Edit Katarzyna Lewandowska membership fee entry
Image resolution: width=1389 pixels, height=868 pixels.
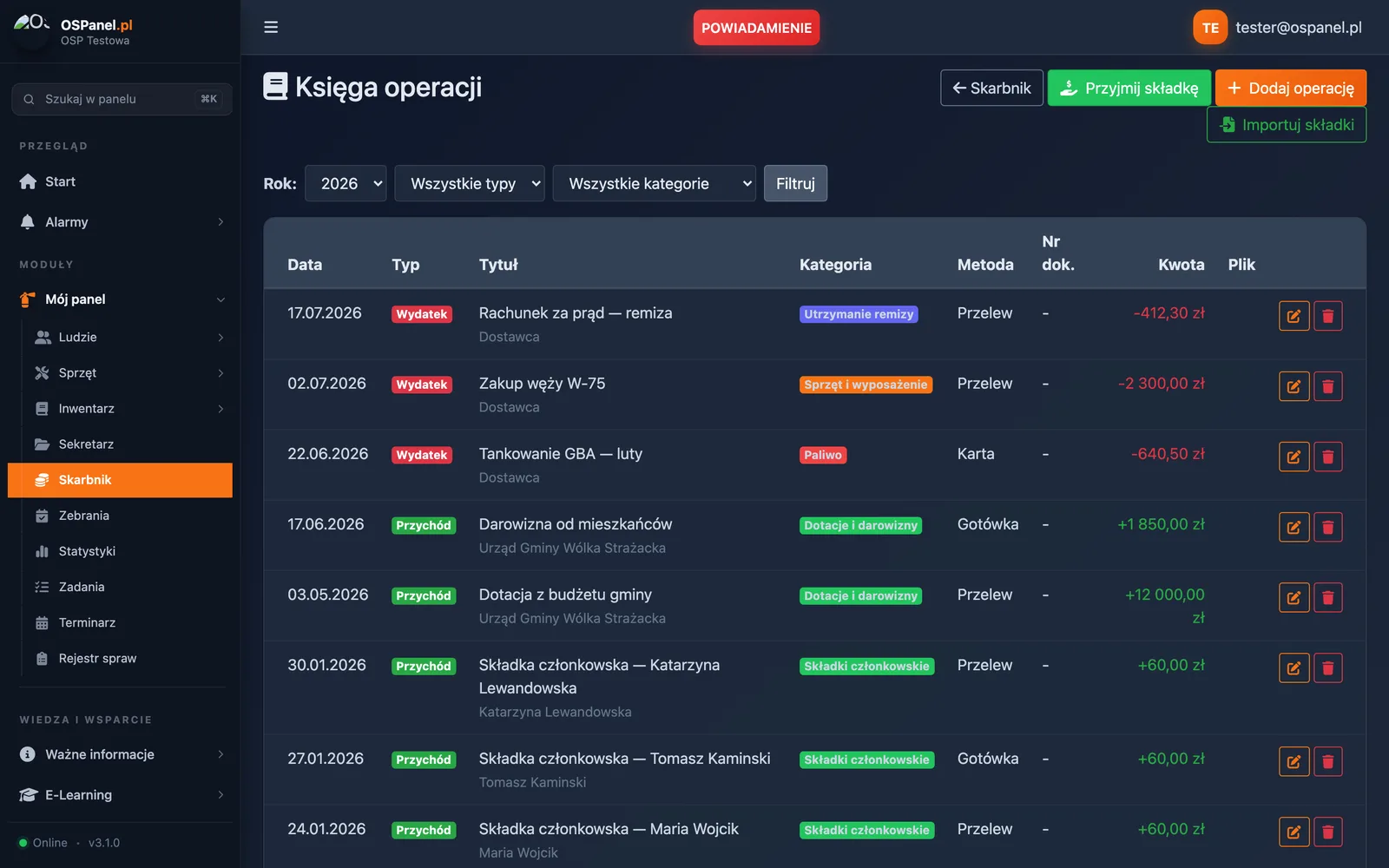point(1294,667)
